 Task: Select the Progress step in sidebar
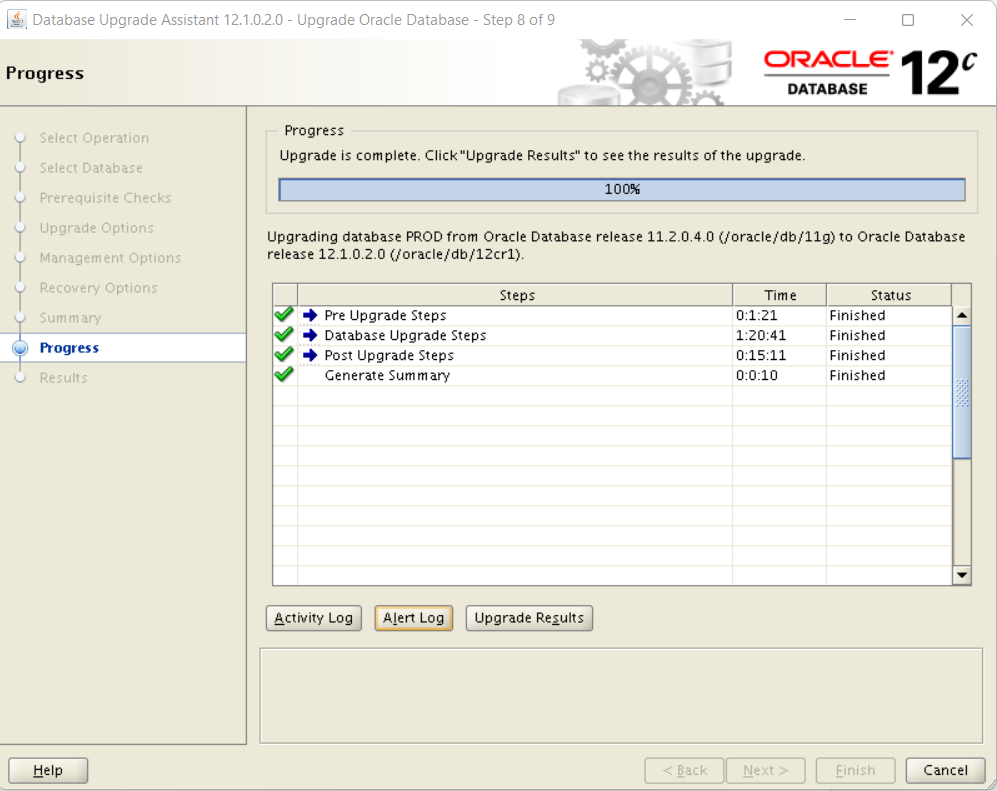pos(69,348)
